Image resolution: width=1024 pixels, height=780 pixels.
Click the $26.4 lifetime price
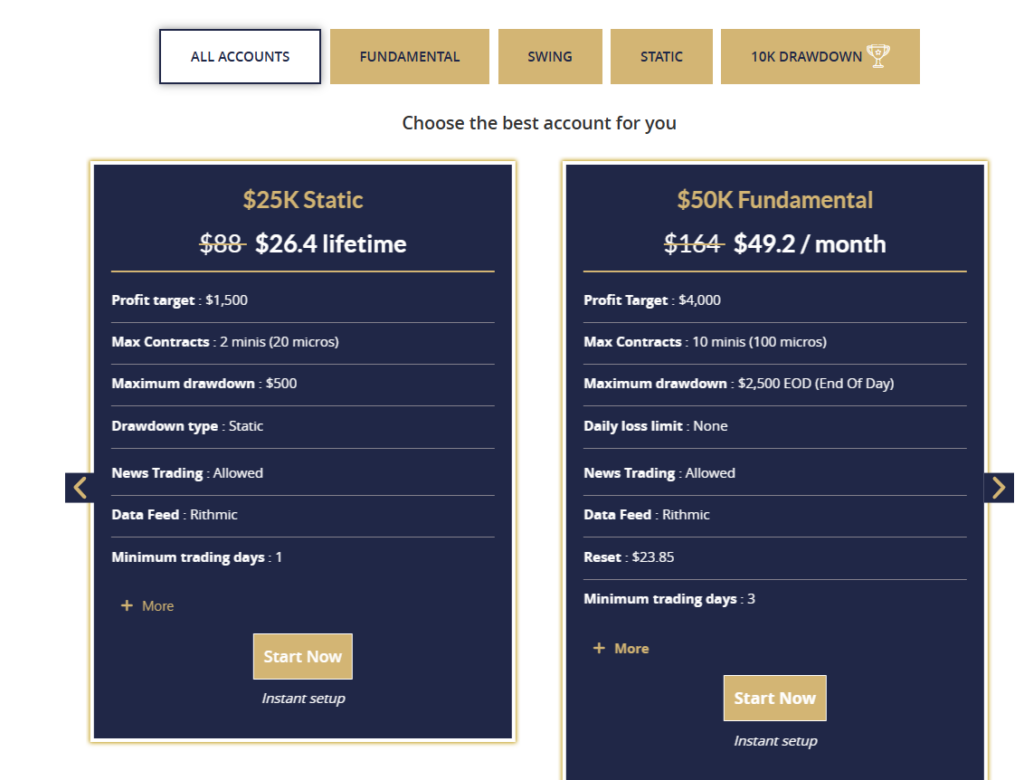[x=331, y=244]
